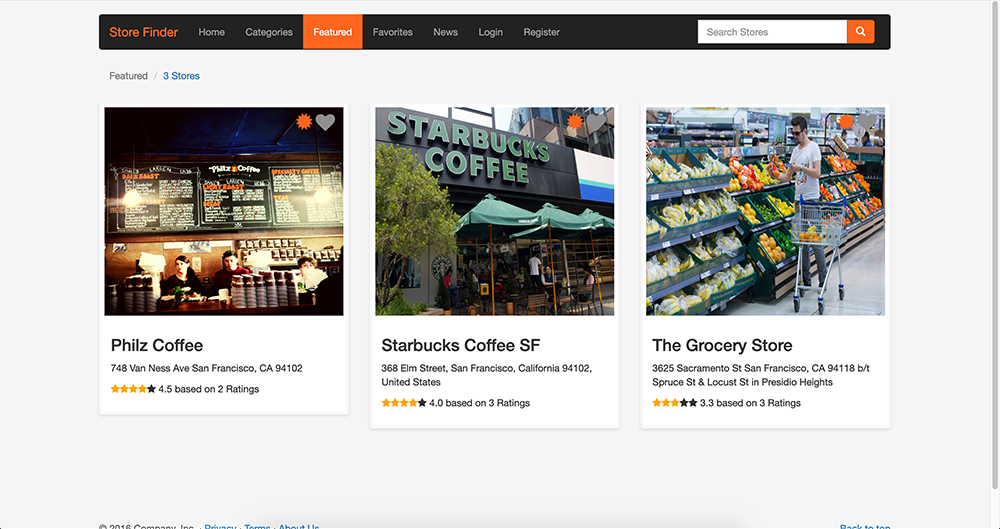Favorite The Grocery Store with the heart icon
Screen dimensions: 1000x529
pos(867,122)
